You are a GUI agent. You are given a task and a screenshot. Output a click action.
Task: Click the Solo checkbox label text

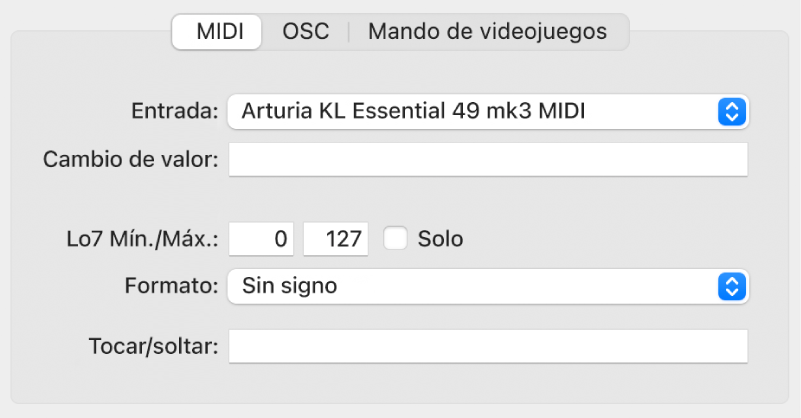click(x=441, y=239)
